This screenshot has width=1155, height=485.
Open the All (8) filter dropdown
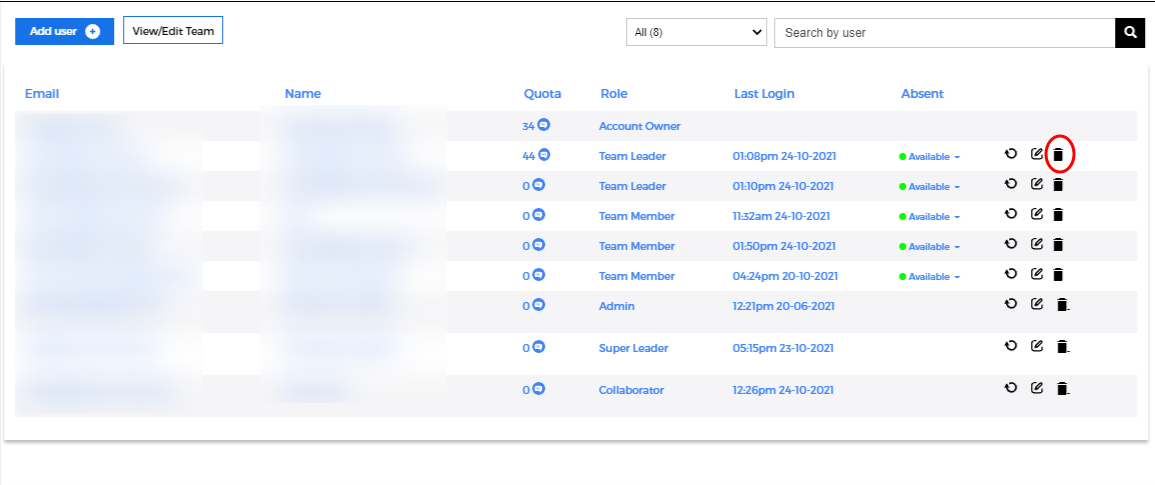pyautogui.click(x=696, y=33)
